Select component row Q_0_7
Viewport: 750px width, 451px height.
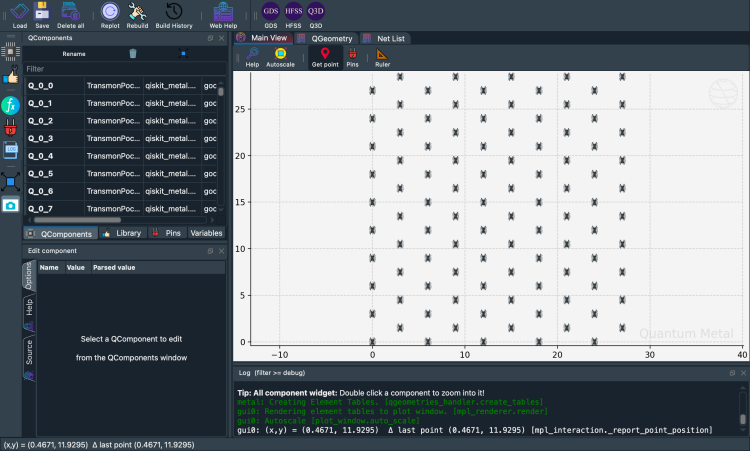click(x=121, y=209)
